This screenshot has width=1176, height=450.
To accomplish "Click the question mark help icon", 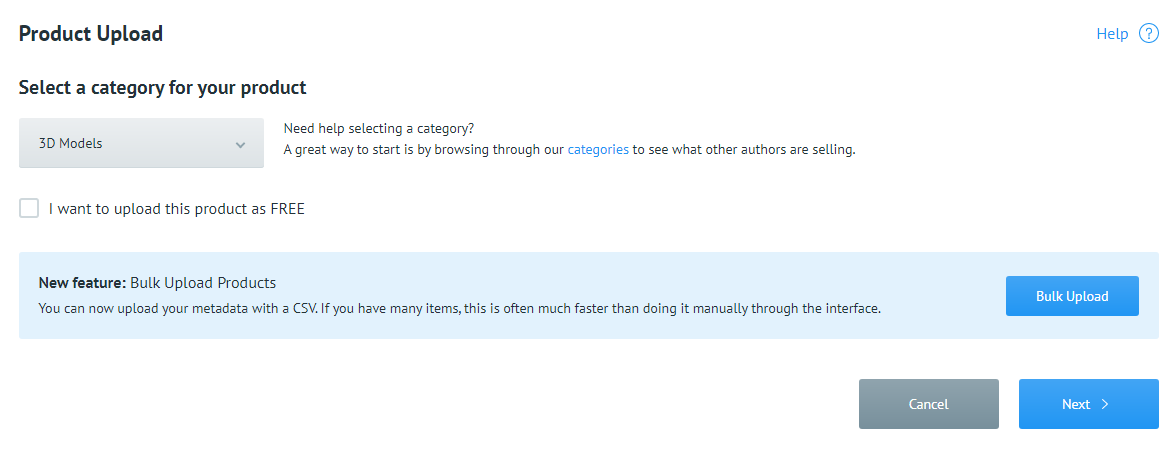I will 1149,34.
